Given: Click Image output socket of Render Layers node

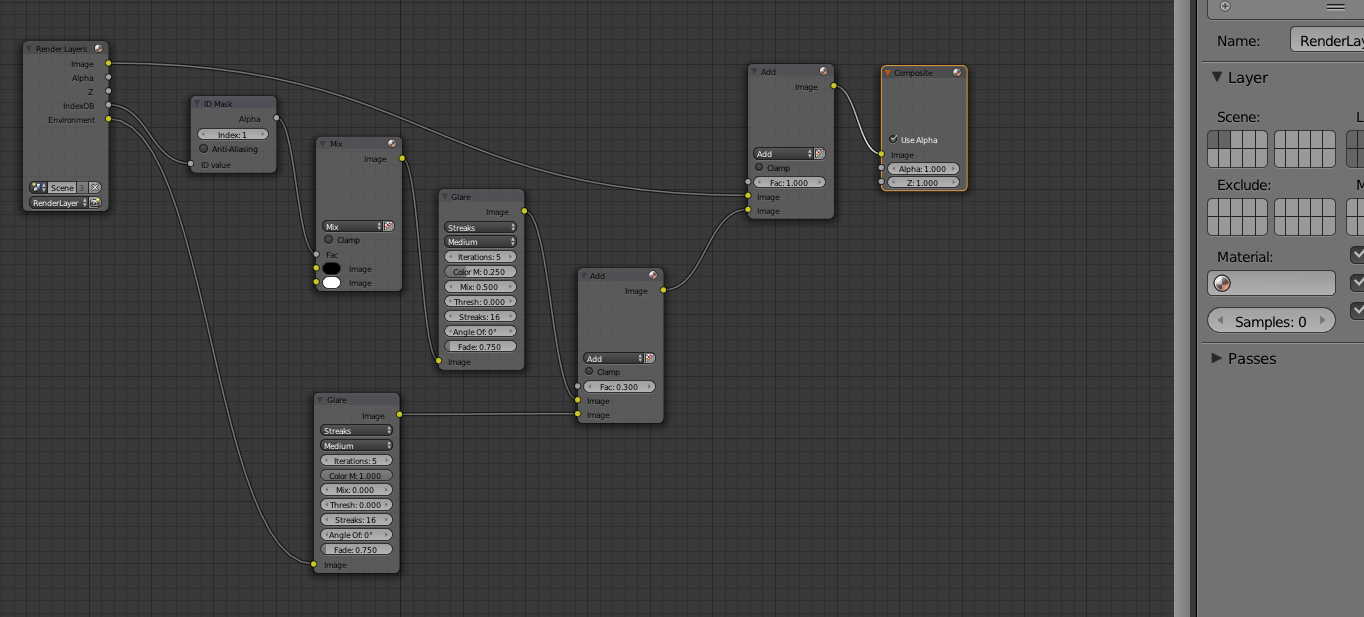Looking at the screenshot, I should pos(108,64).
